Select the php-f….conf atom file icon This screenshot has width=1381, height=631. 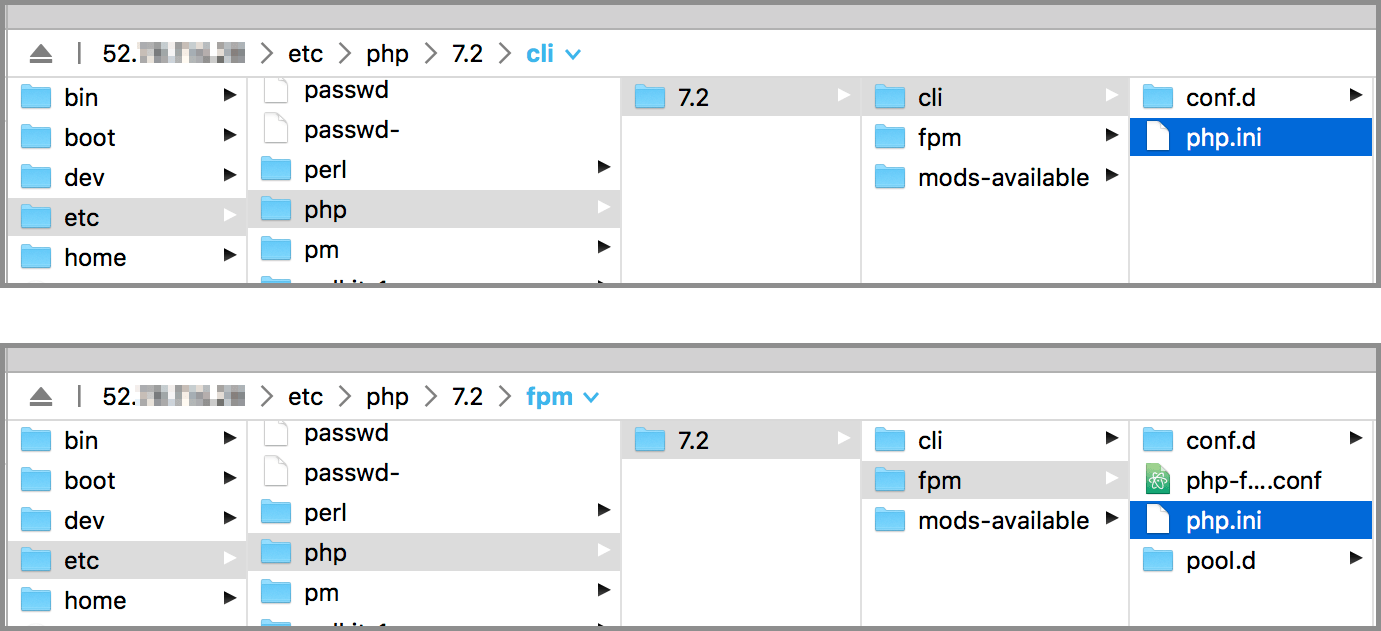point(1158,481)
